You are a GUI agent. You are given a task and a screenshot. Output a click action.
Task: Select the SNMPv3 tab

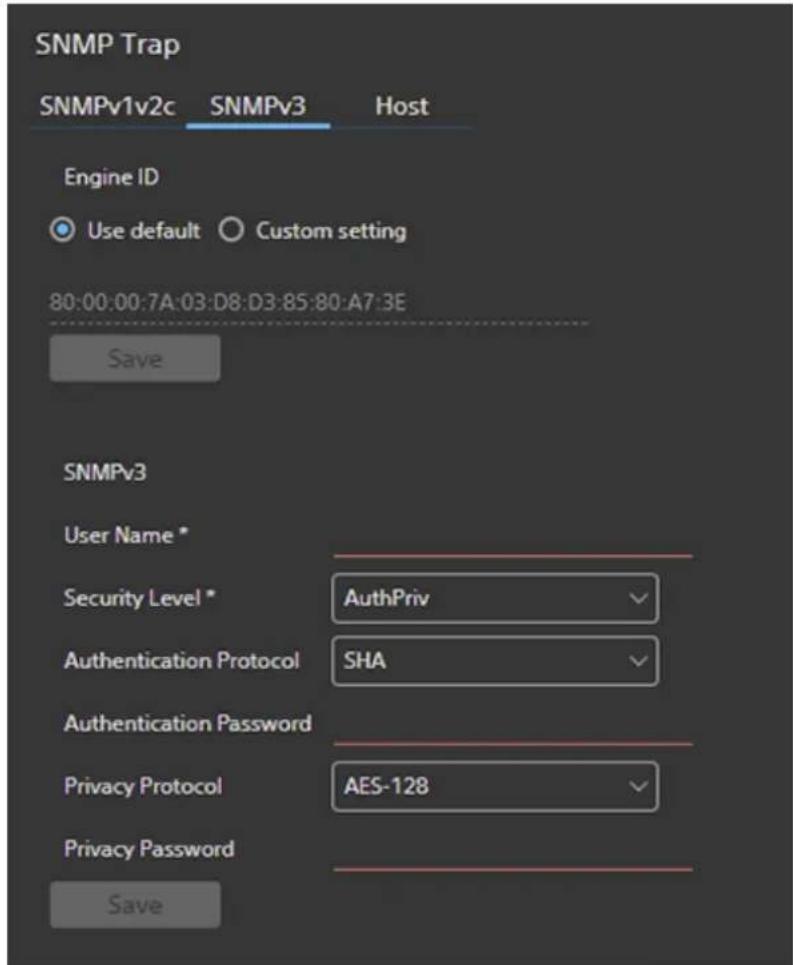click(258, 106)
